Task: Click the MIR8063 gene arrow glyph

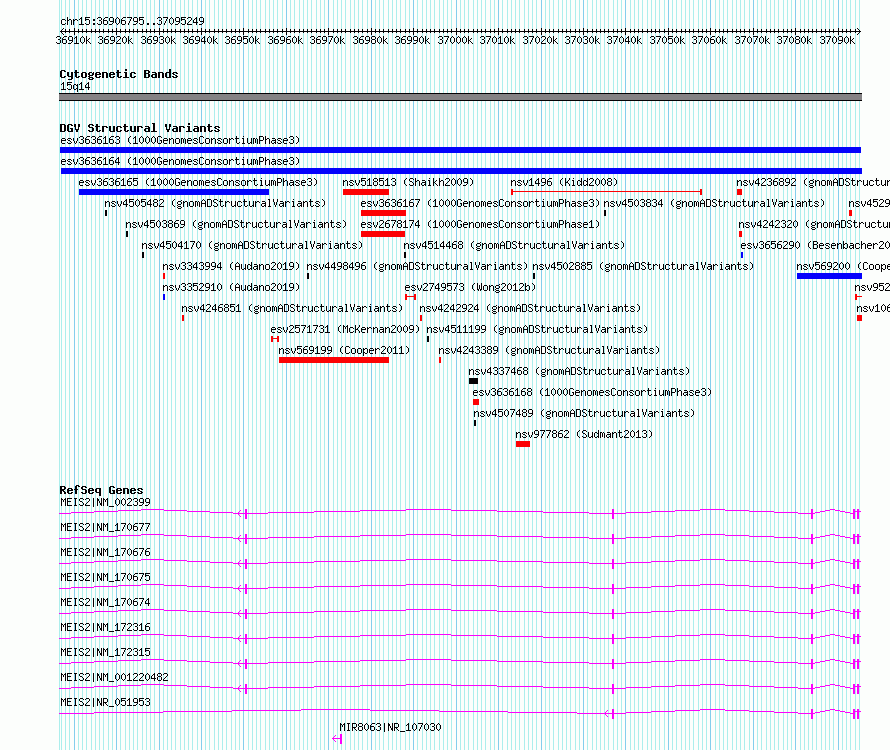Action: 337,739
